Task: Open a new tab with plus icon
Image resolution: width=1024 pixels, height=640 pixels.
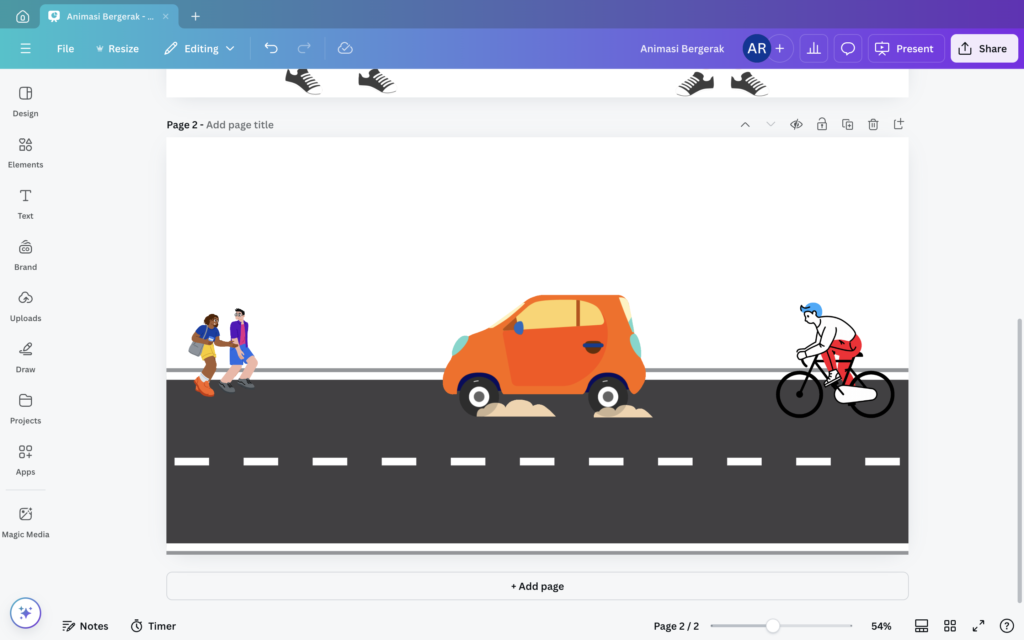Action: (195, 16)
